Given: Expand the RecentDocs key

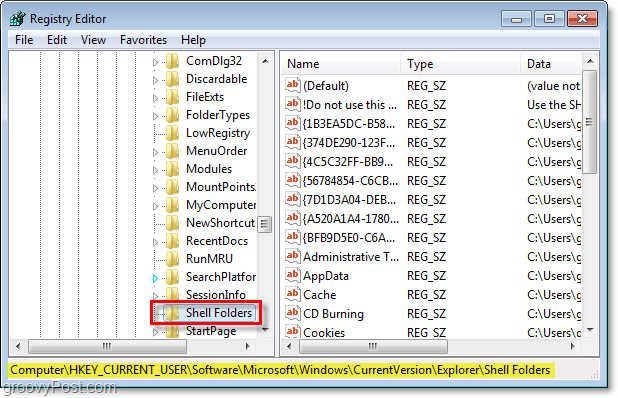Looking at the screenshot, I should point(155,242).
